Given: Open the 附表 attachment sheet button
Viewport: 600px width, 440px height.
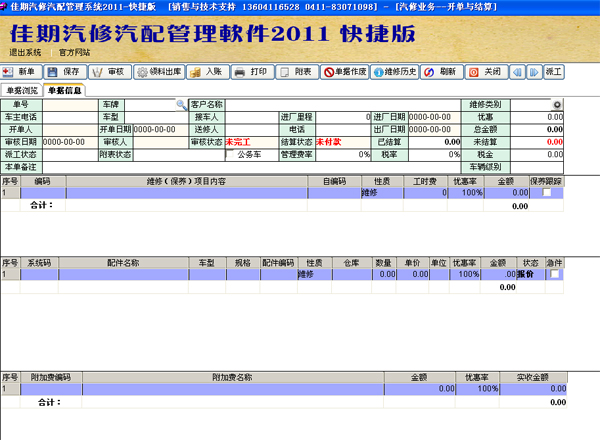Looking at the screenshot, I should pos(297,72).
